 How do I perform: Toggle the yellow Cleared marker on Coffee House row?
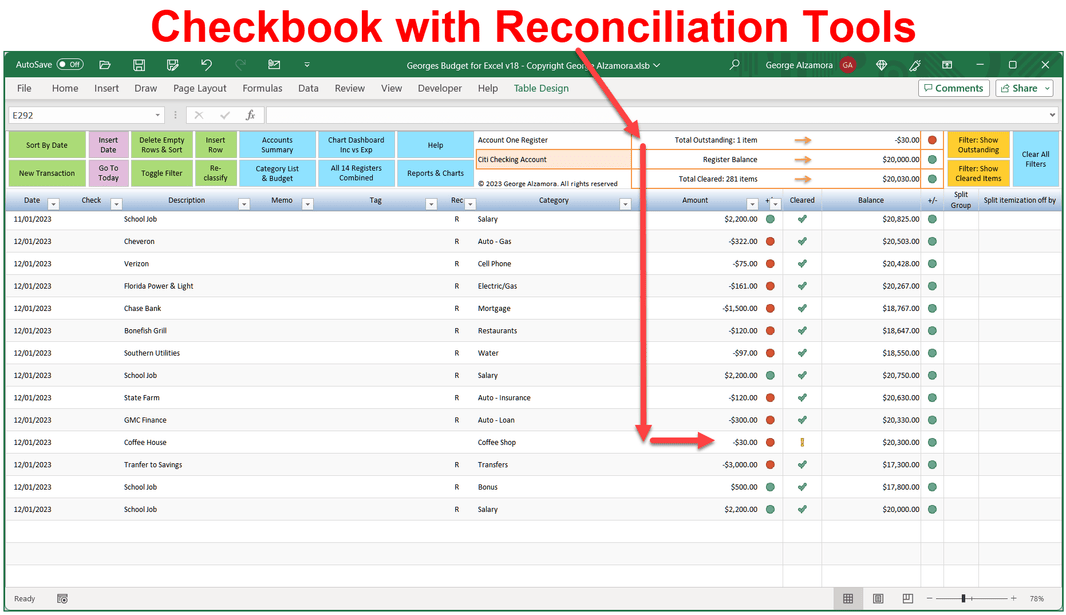[x=801, y=442]
